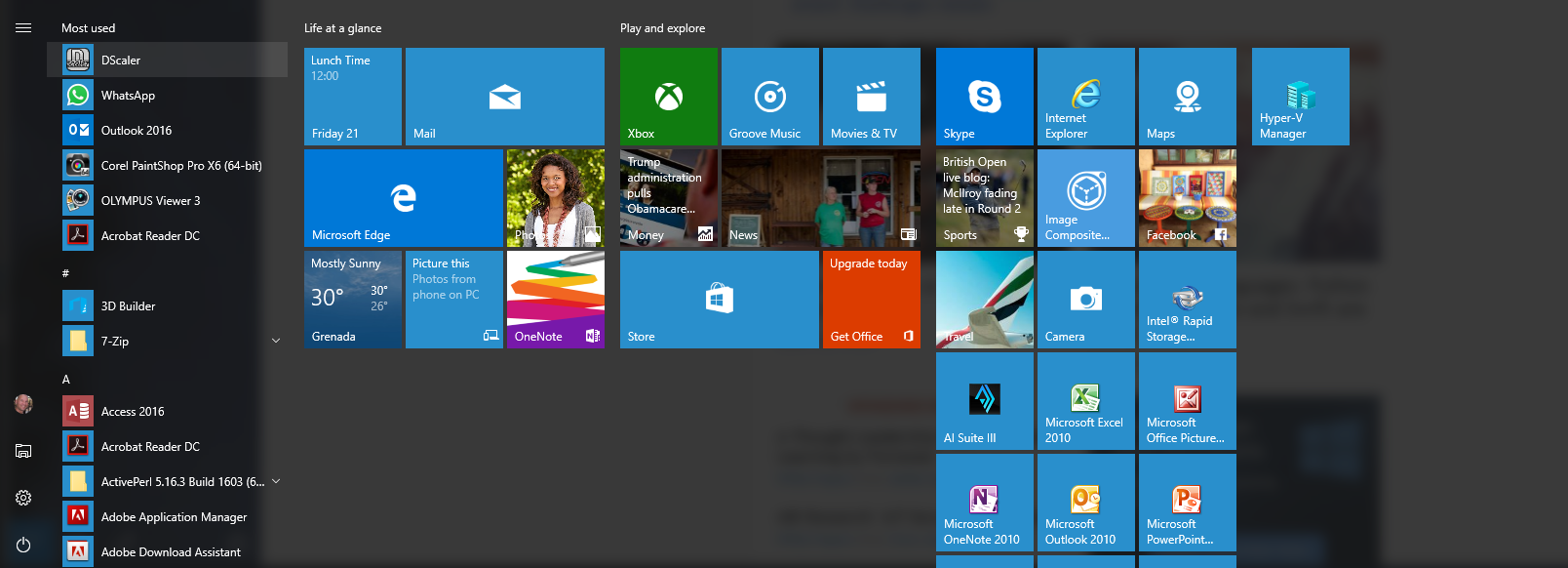Open the Camera tile

point(1086,300)
